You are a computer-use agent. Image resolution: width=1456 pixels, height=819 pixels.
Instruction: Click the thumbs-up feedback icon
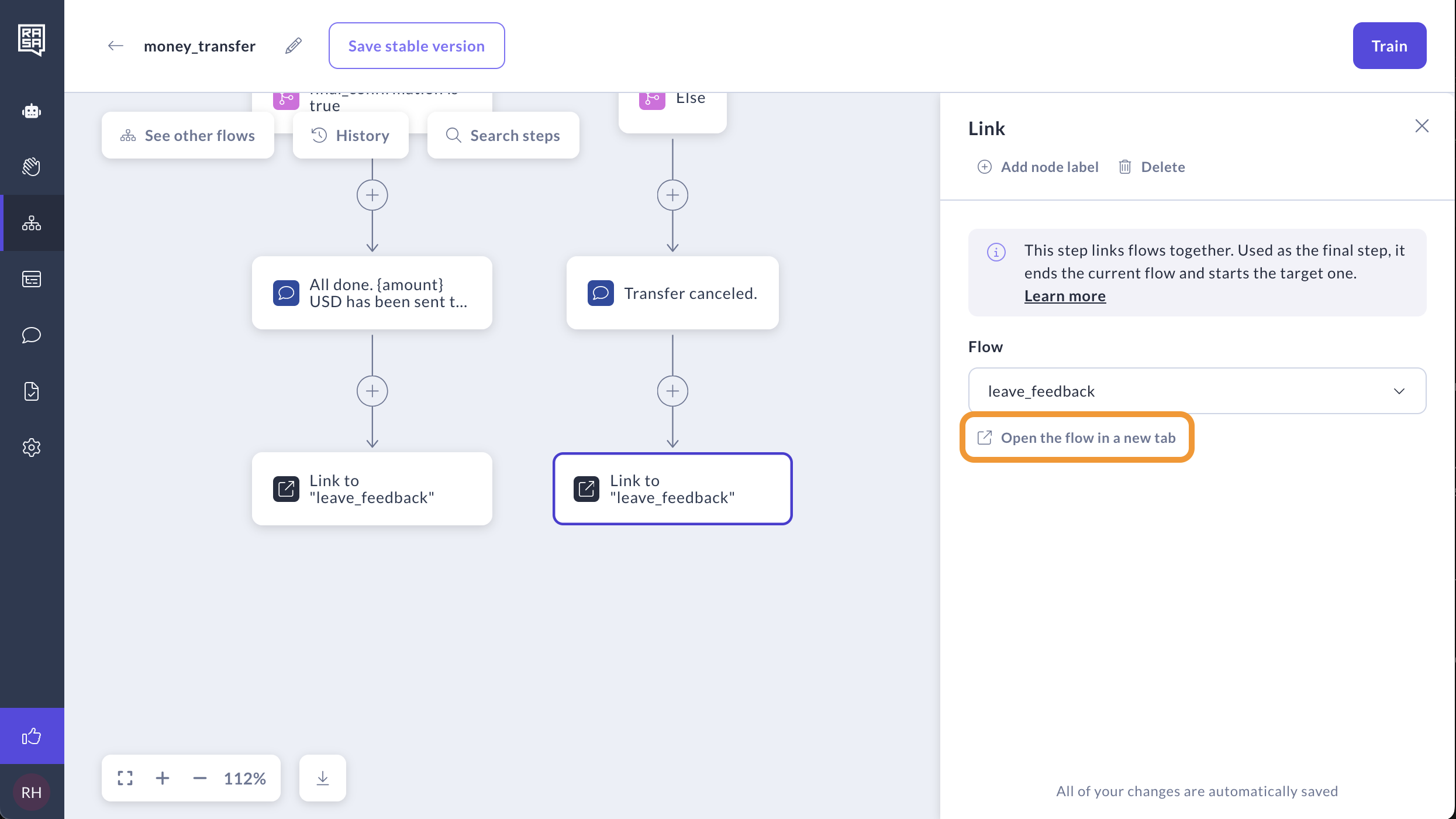[32, 736]
